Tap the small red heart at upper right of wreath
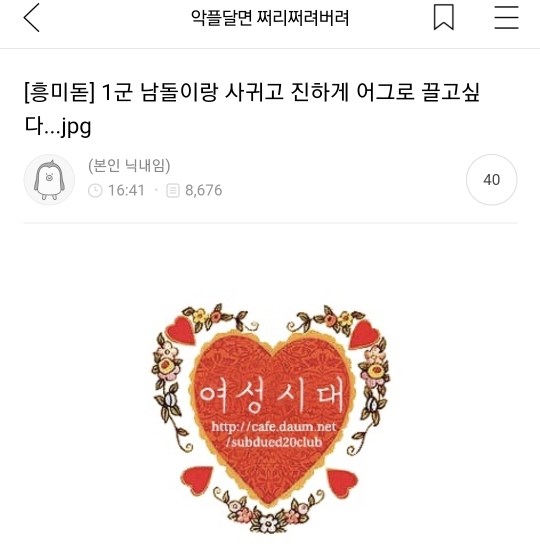Image resolution: width=540 pixels, height=549 pixels. pyautogui.click(x=364, y=334)
